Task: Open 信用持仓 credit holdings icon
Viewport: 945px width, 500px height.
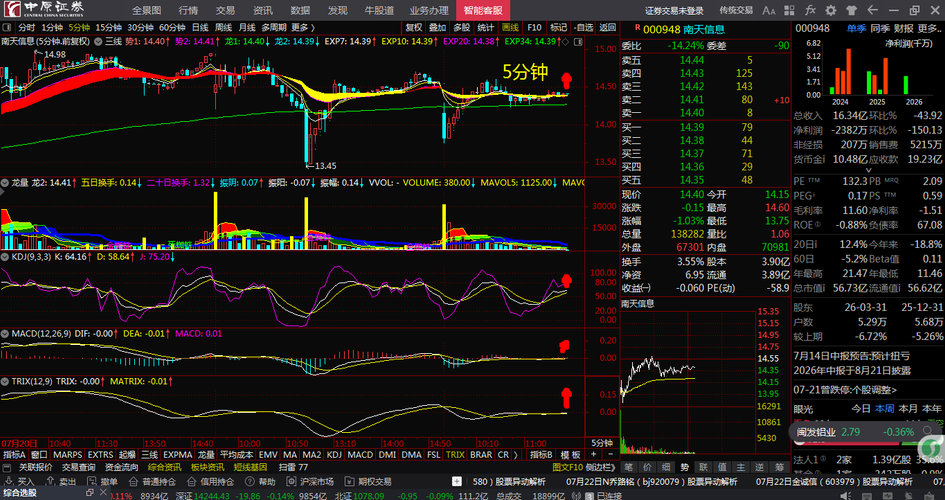Action: point(191,481)
